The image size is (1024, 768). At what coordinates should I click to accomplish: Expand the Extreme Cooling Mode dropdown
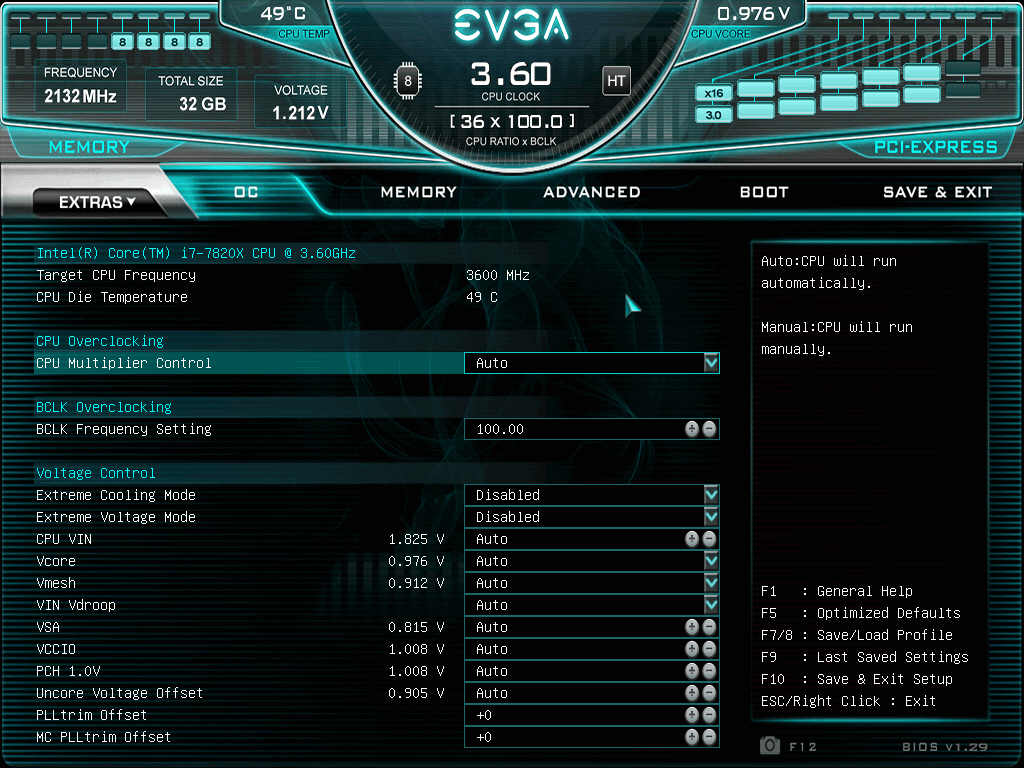coord(592,495)
